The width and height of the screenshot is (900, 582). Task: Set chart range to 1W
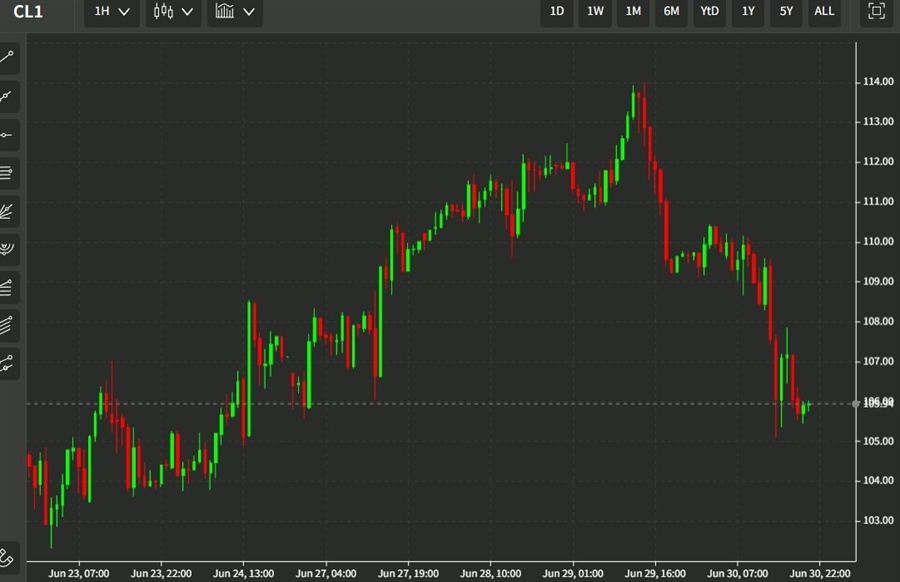click(x=595, y=11)
